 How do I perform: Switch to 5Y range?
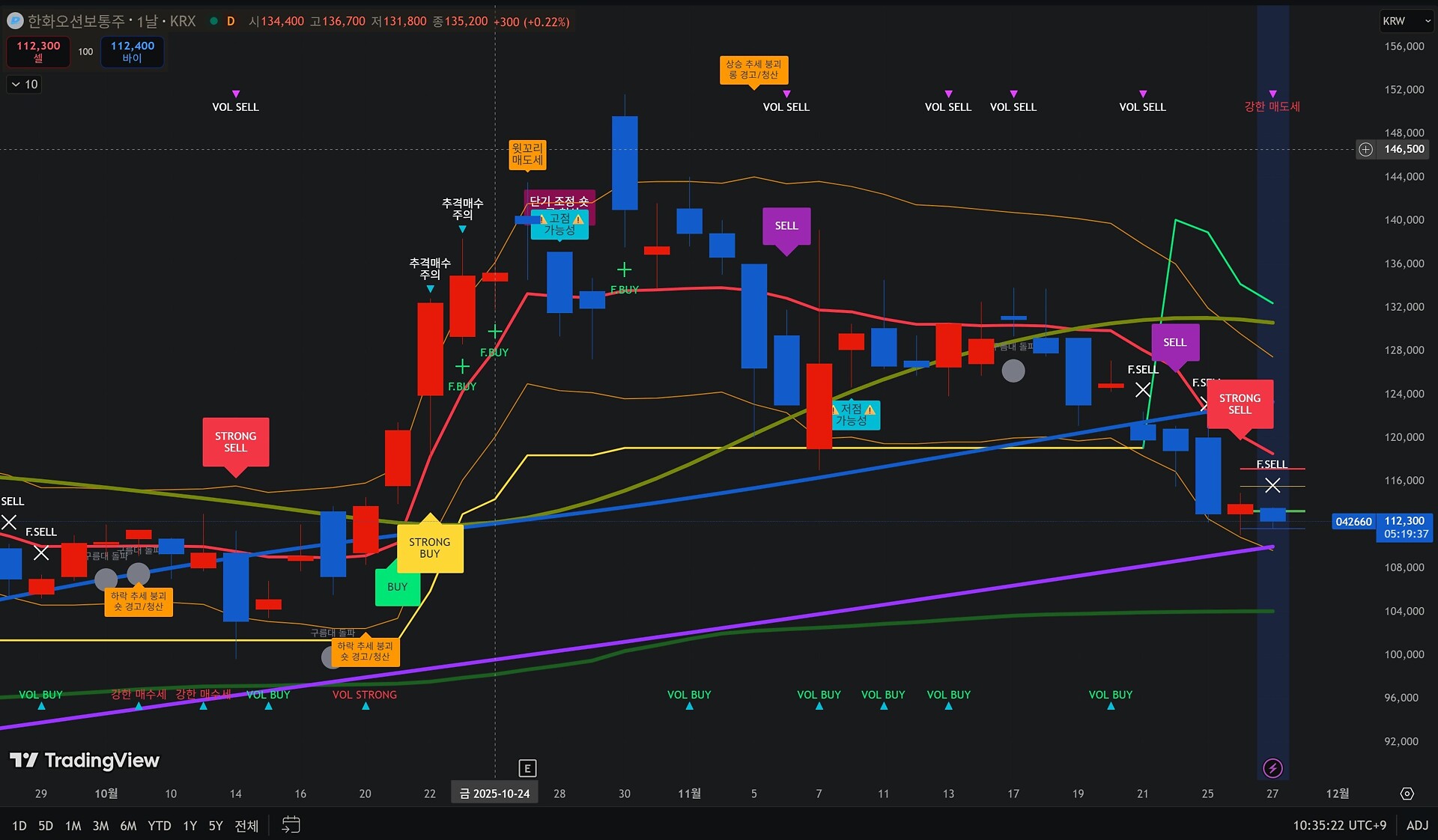pyautogui.click(x=216, y=826)
